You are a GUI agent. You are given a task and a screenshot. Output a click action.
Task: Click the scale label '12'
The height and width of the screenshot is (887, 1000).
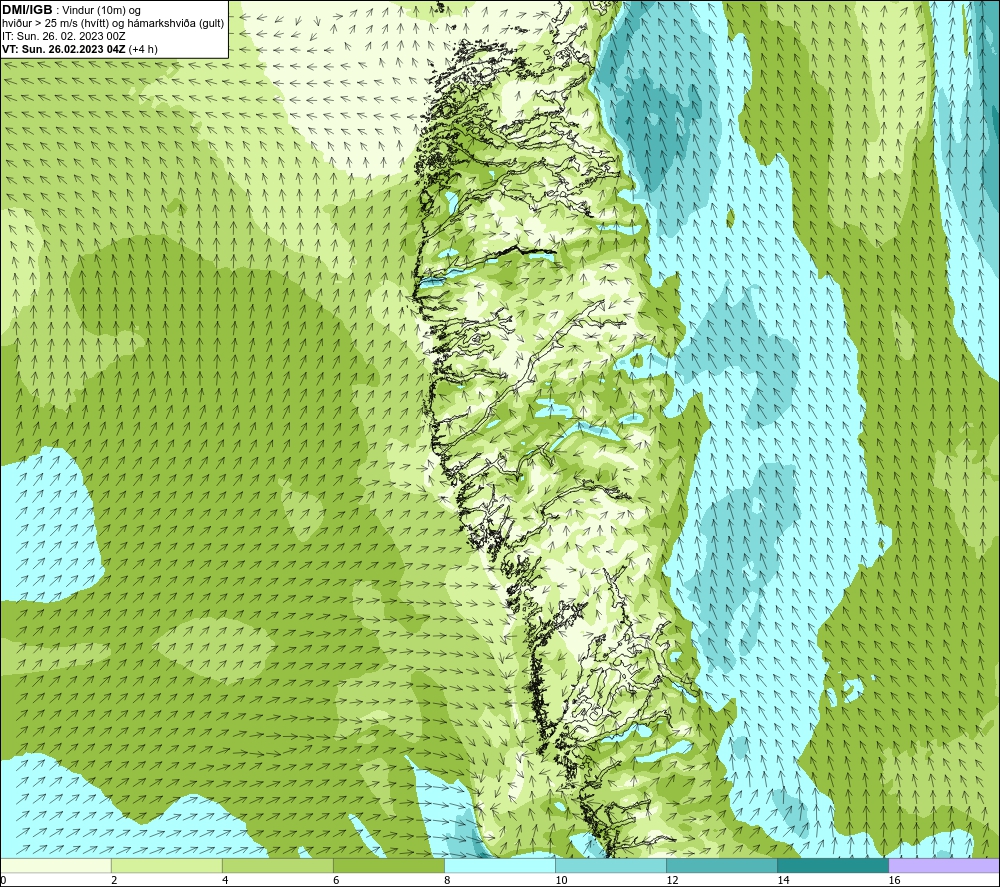672,880
